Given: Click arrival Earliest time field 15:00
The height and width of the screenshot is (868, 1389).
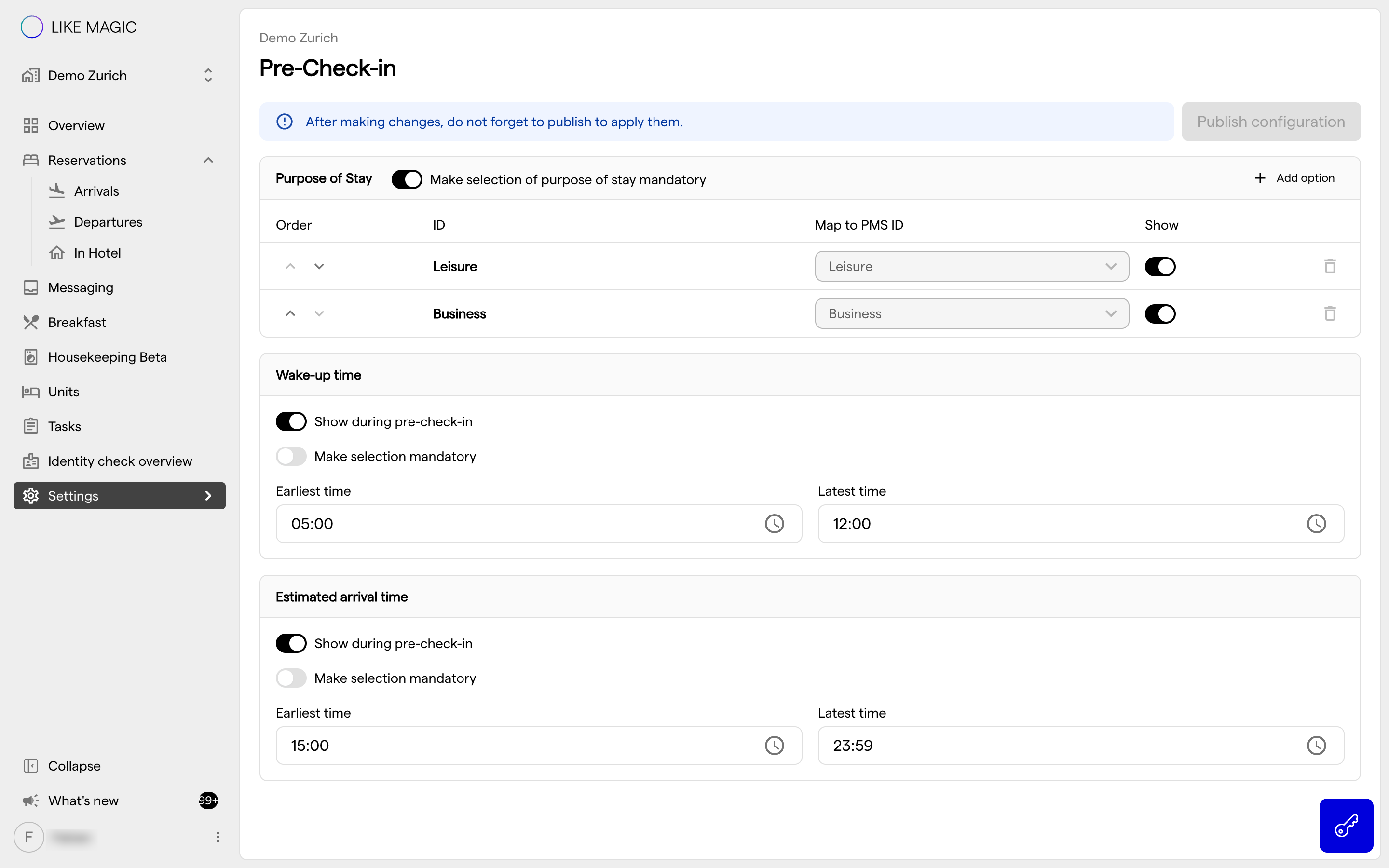Looking at the screenshot, I should coord(538,745).
